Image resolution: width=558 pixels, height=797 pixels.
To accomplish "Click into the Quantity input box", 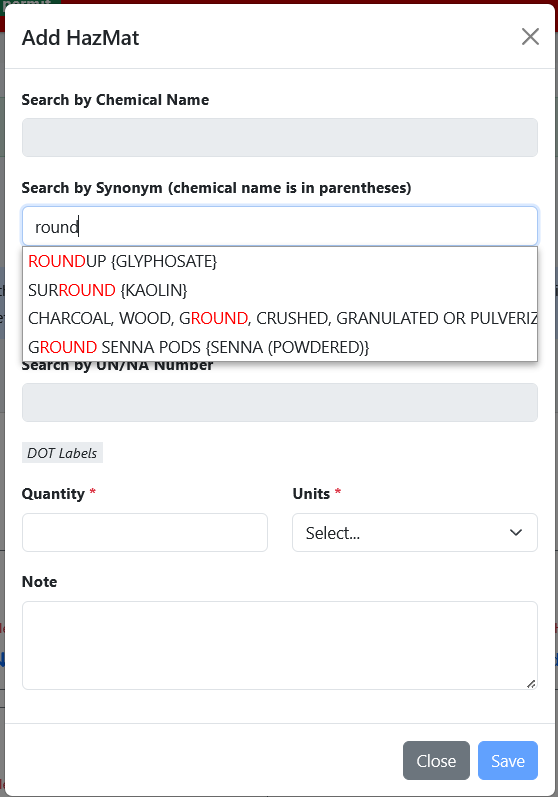I will [145, 532].
